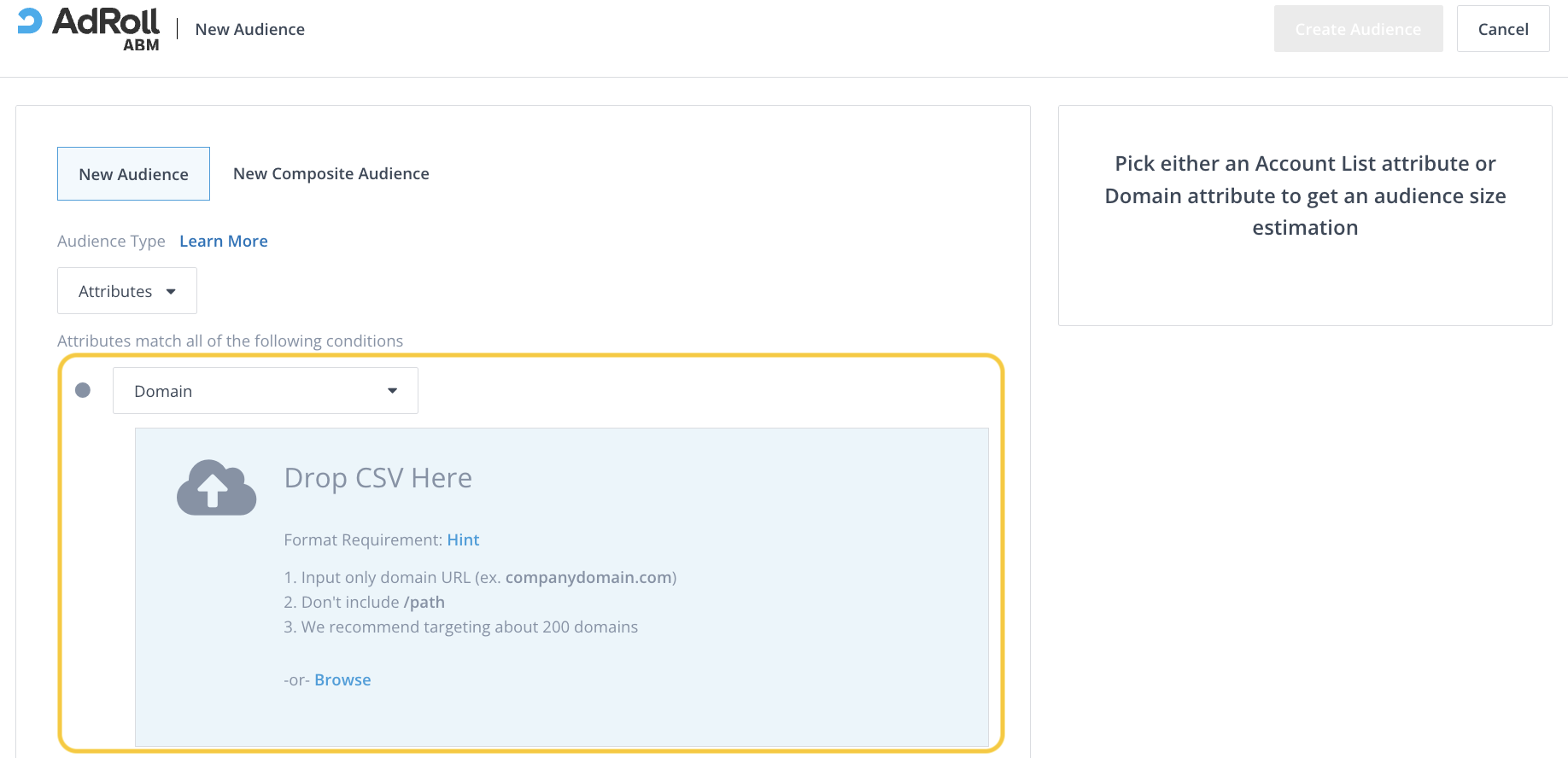This screenshot has height=758, width=1568.
Task: Click the cloud upload icon
Action: (x=216, y=487)
